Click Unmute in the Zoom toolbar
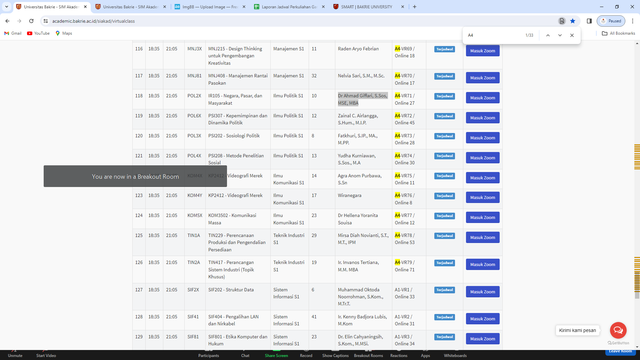Screen dimensions: 640x360 pos(15,354)
